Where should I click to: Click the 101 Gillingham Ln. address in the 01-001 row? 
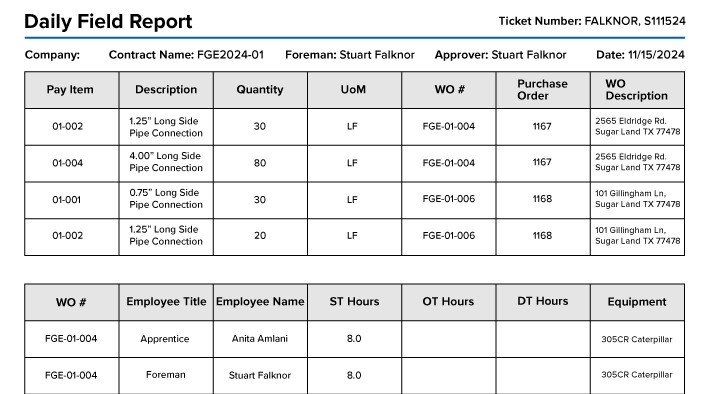[638, 199]
